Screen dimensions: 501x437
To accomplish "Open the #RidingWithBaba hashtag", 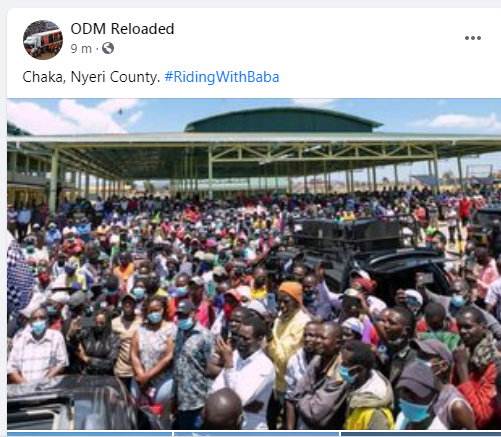I will [222, 77].
